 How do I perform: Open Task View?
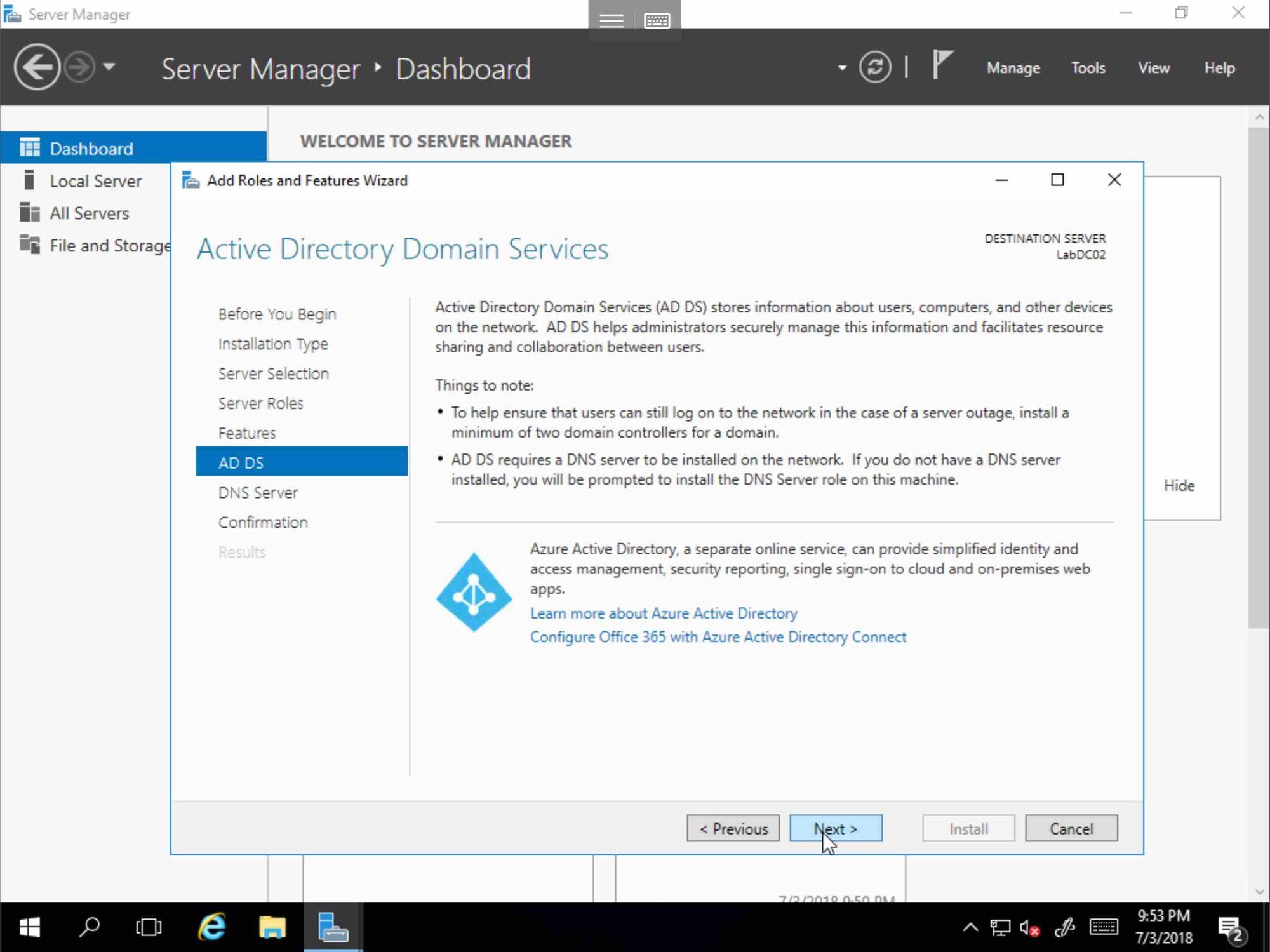coord(149,928)
